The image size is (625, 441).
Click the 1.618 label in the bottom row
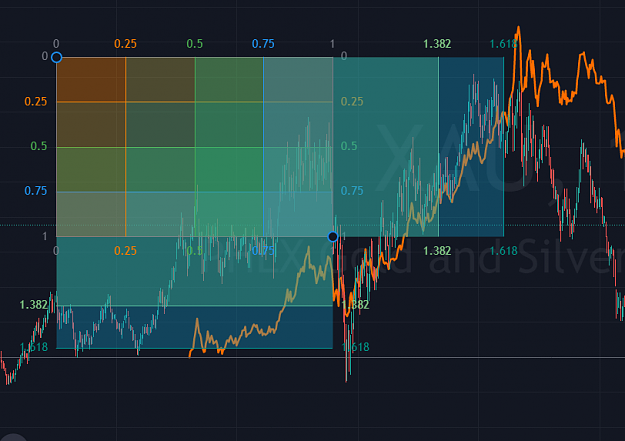click(503, 251)
